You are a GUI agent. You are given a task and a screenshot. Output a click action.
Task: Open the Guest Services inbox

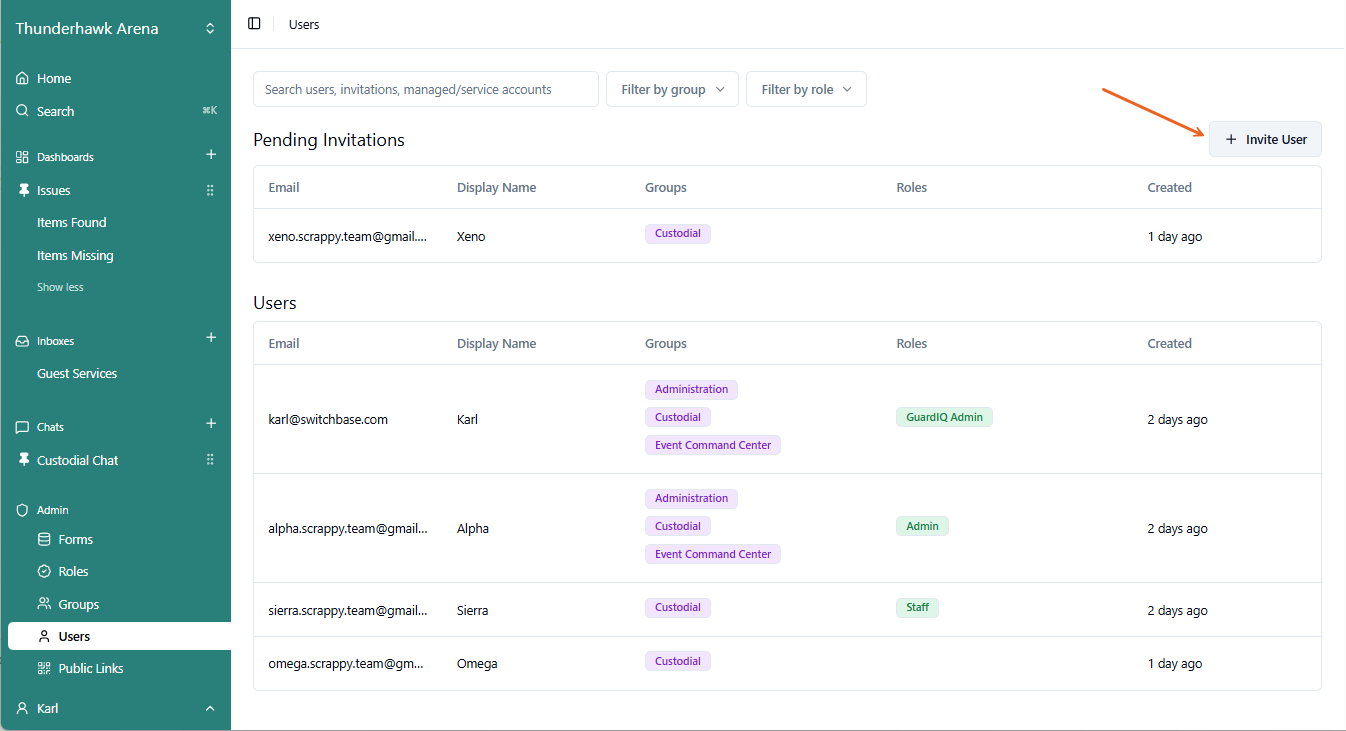pyautogui.click(x=77, y=373)
